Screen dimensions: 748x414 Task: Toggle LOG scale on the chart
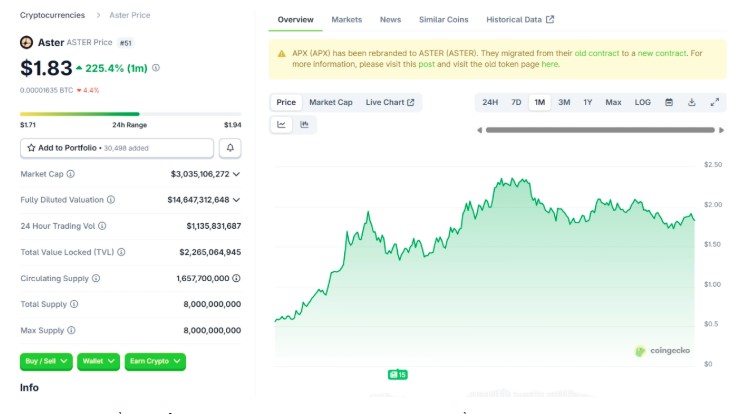click(x=642, y=102)
